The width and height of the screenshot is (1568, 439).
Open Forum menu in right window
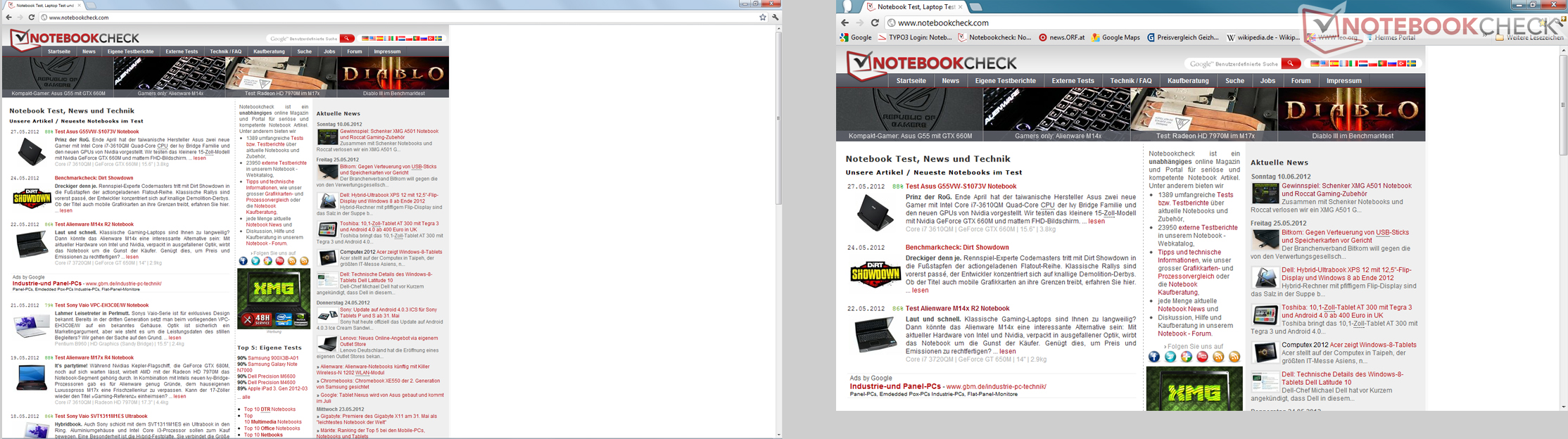[x=1301, y=81]
